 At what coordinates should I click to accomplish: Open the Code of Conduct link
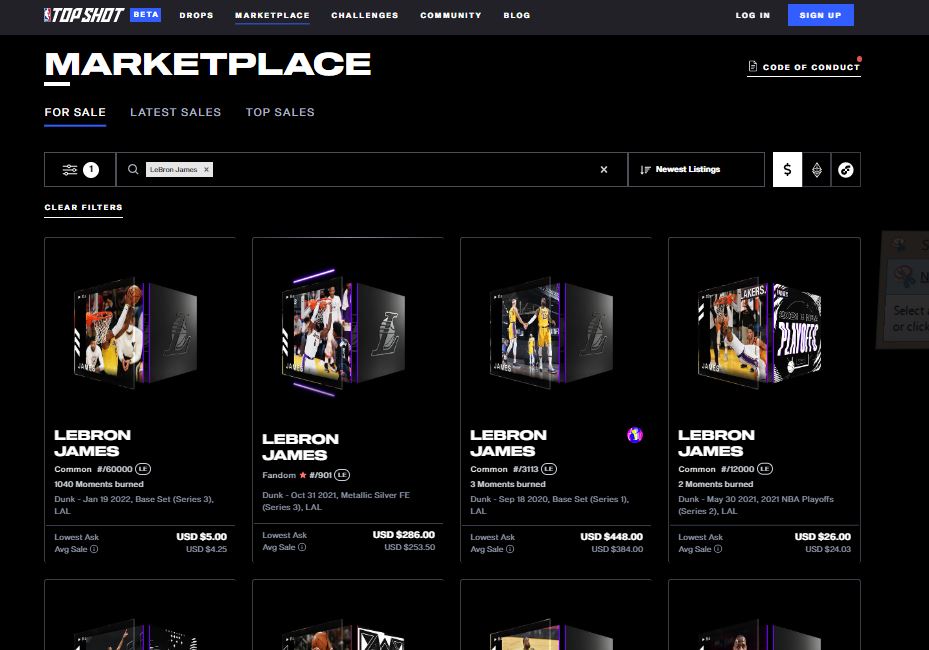(x=804, y=67)
